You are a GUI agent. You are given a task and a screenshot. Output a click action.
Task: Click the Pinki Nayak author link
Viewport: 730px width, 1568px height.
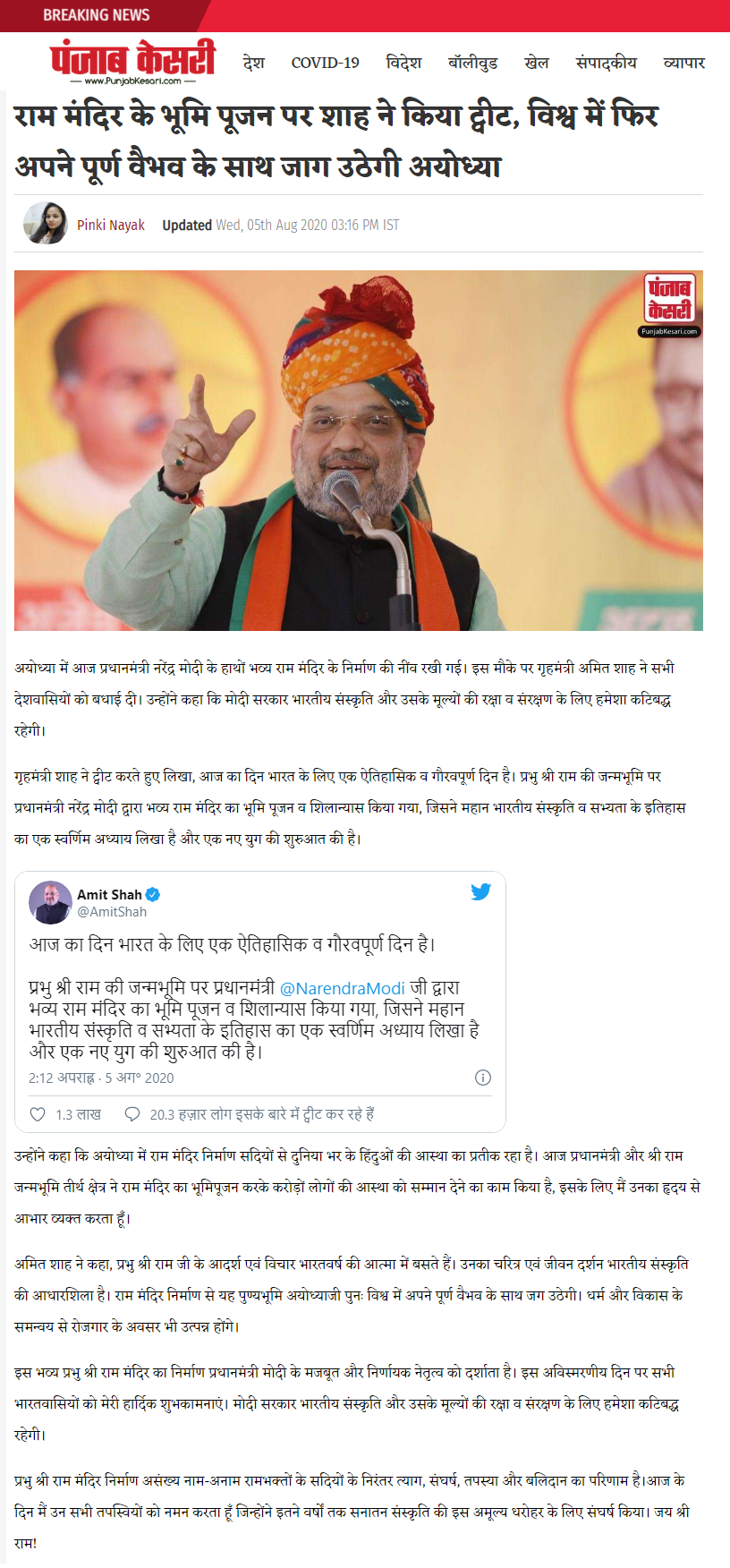pyautogui.click(x=111, y=225)
